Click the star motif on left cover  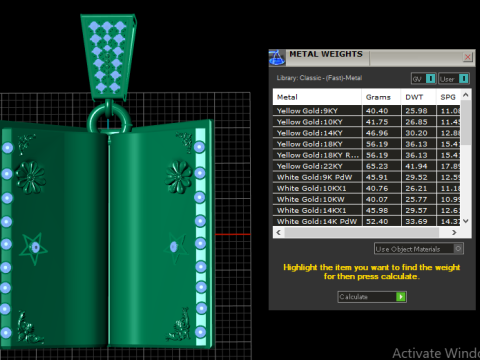point(34,248)
